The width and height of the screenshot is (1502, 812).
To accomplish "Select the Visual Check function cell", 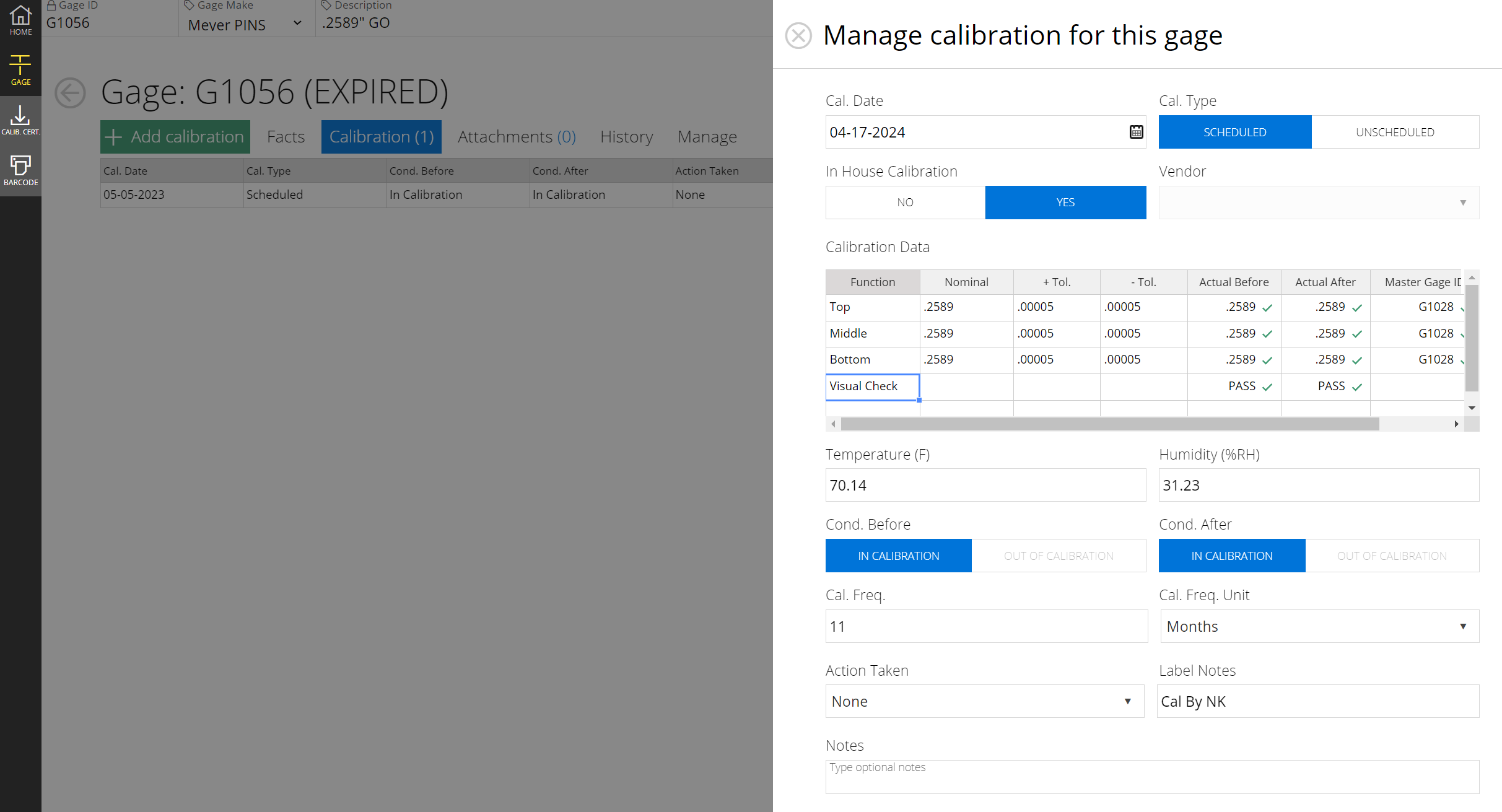I will 873,387.
